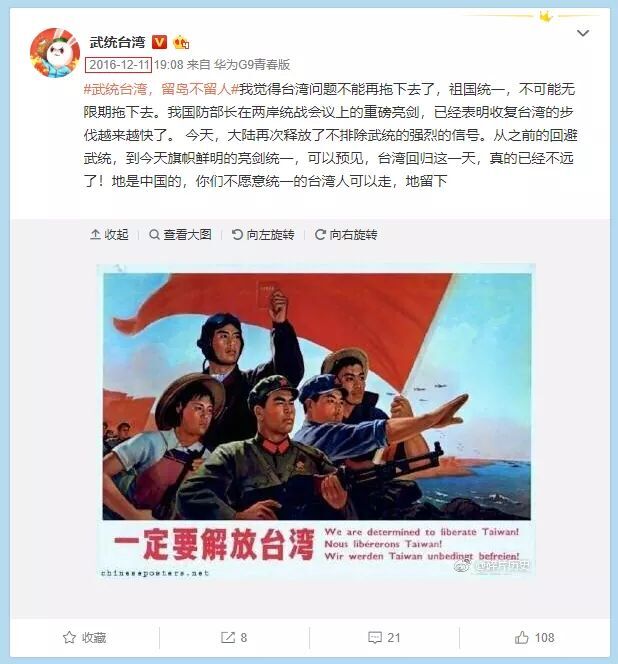Expand the post options chevron menu
618x664 pixels.
(x=583, y=33)
